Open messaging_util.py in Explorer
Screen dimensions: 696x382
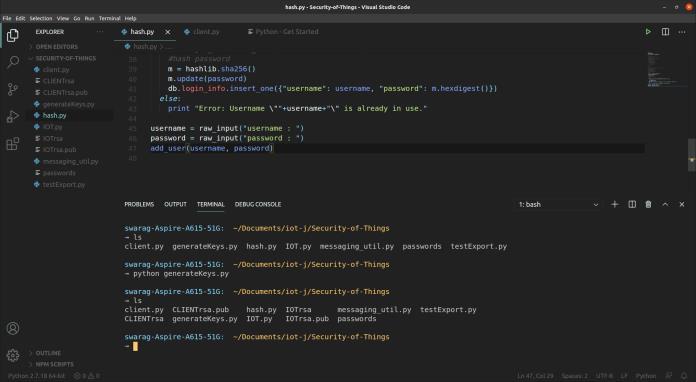(71, 161)
